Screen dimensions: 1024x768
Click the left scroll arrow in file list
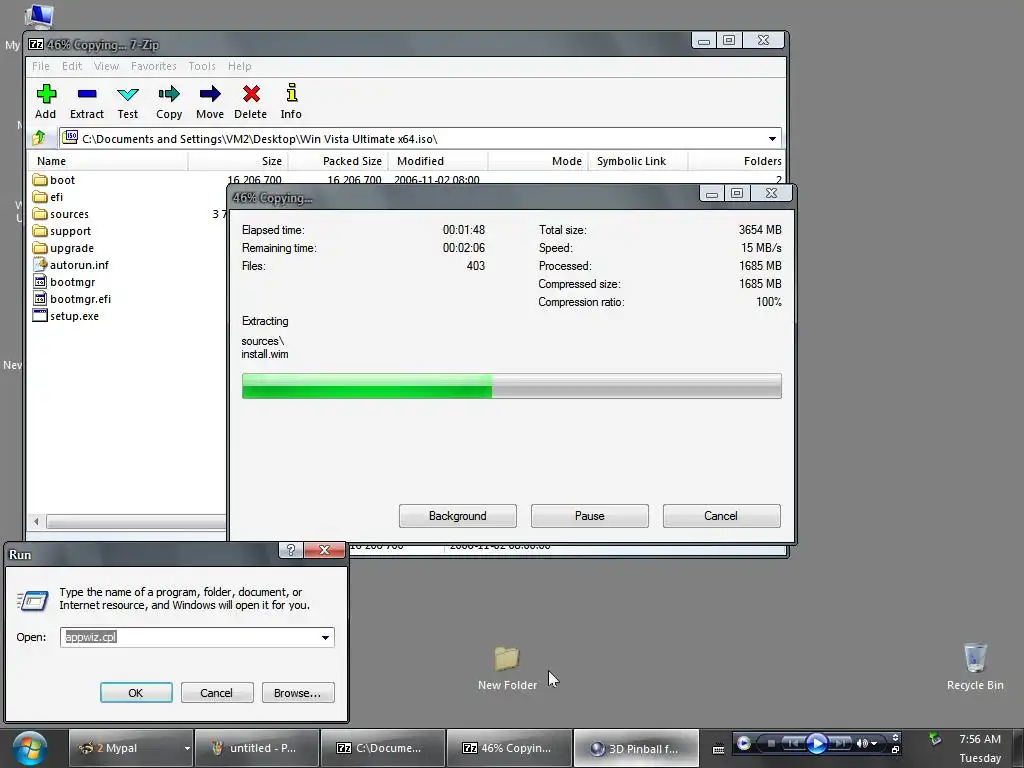[37, 521]
